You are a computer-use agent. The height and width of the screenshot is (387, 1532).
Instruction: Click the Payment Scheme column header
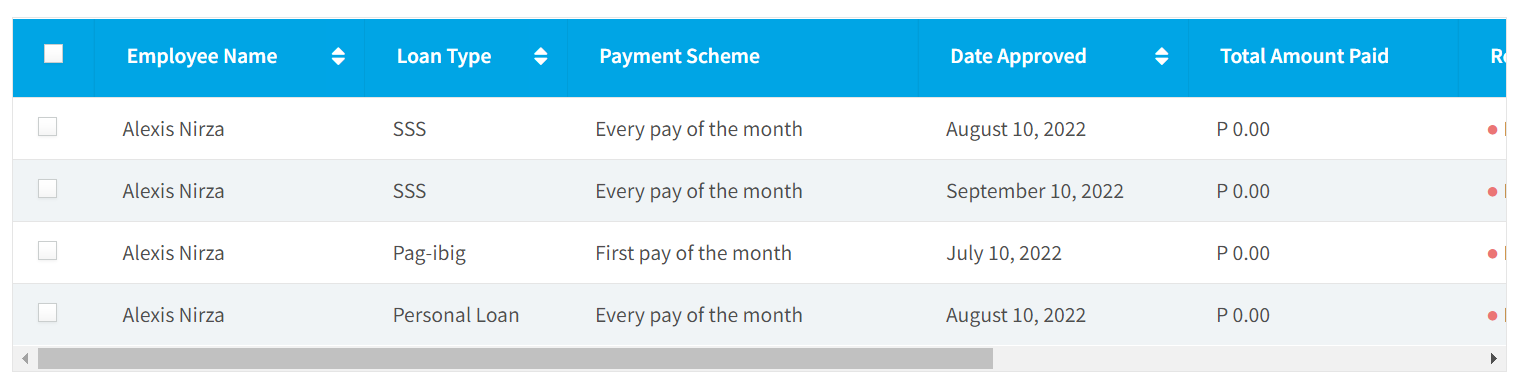click(679, 57)
